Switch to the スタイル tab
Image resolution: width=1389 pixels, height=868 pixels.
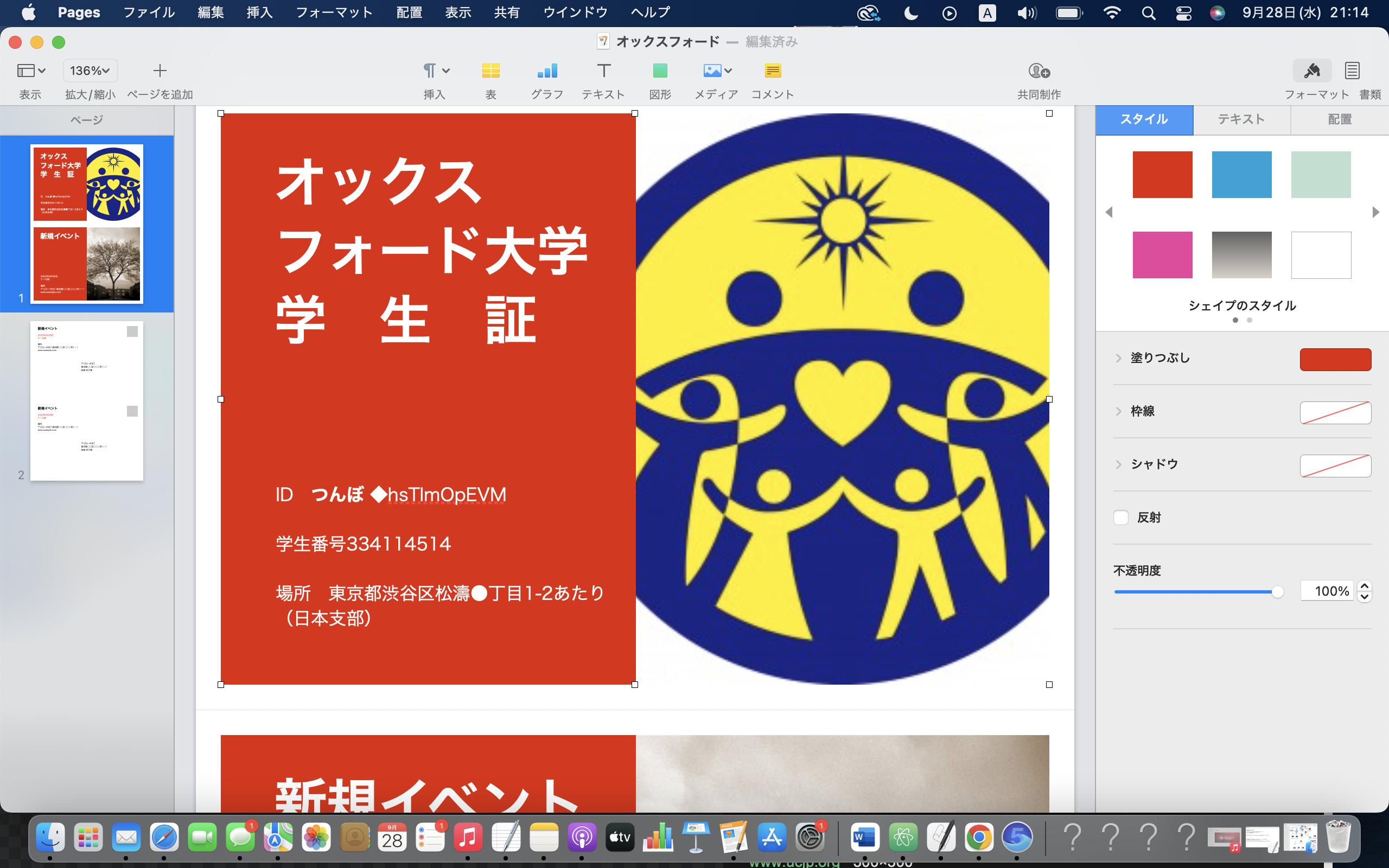click(x=1144, y=119)
